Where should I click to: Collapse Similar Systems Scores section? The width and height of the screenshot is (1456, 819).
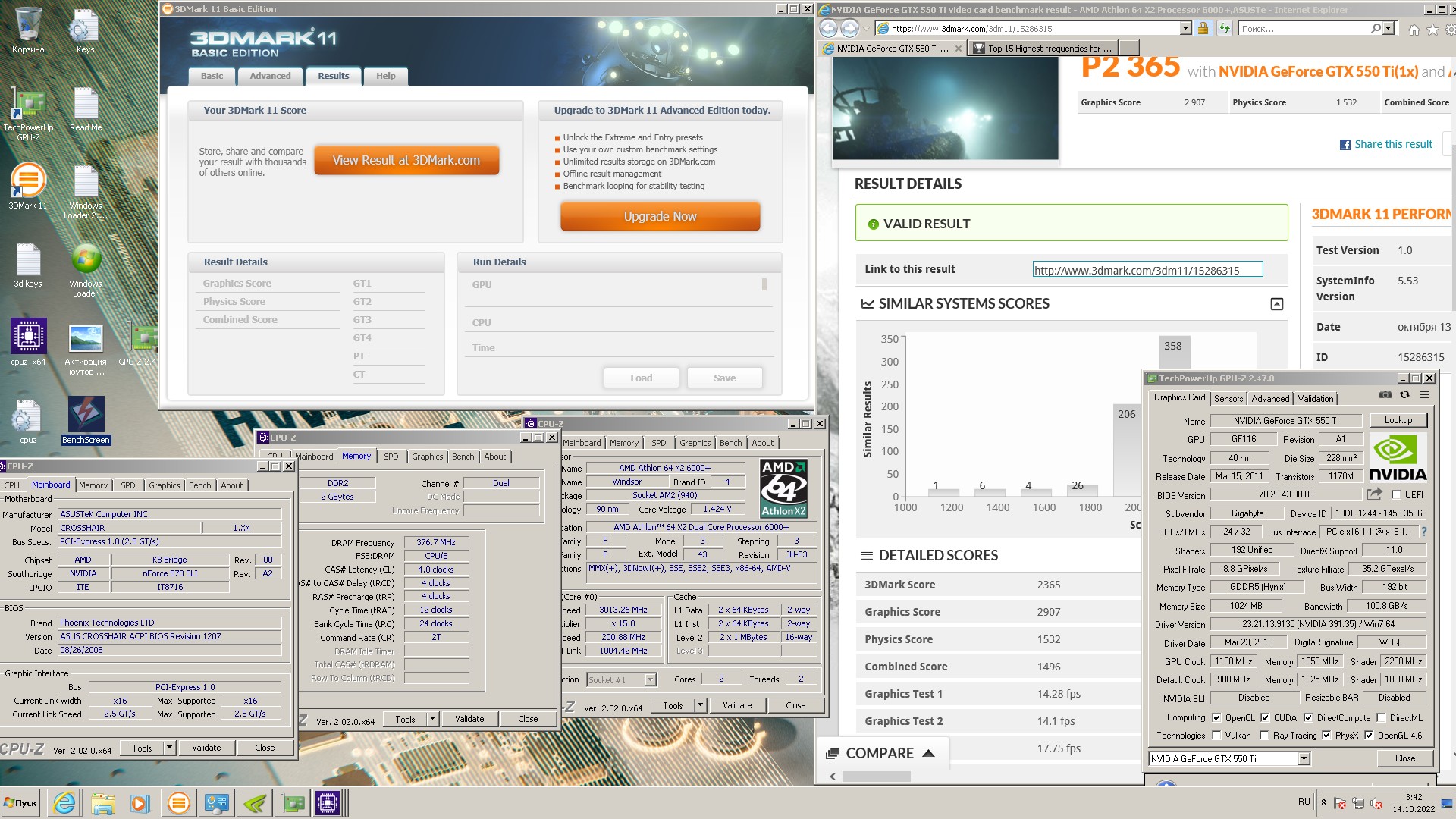[1277, 304]
